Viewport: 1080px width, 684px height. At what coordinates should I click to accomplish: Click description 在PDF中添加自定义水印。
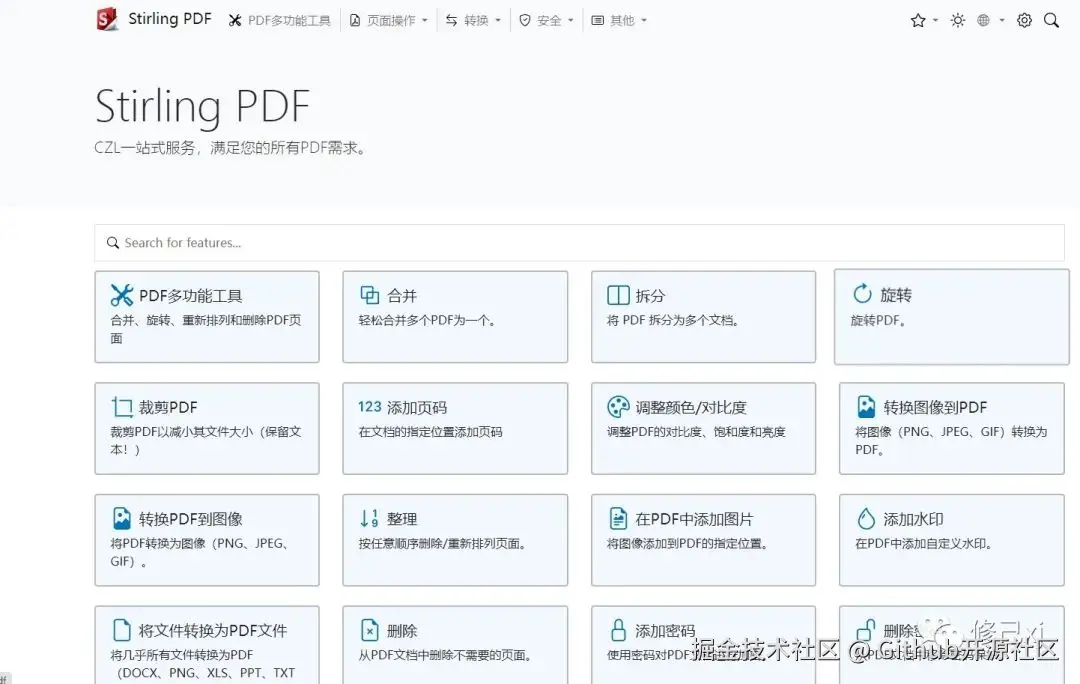tap(924, 543)
